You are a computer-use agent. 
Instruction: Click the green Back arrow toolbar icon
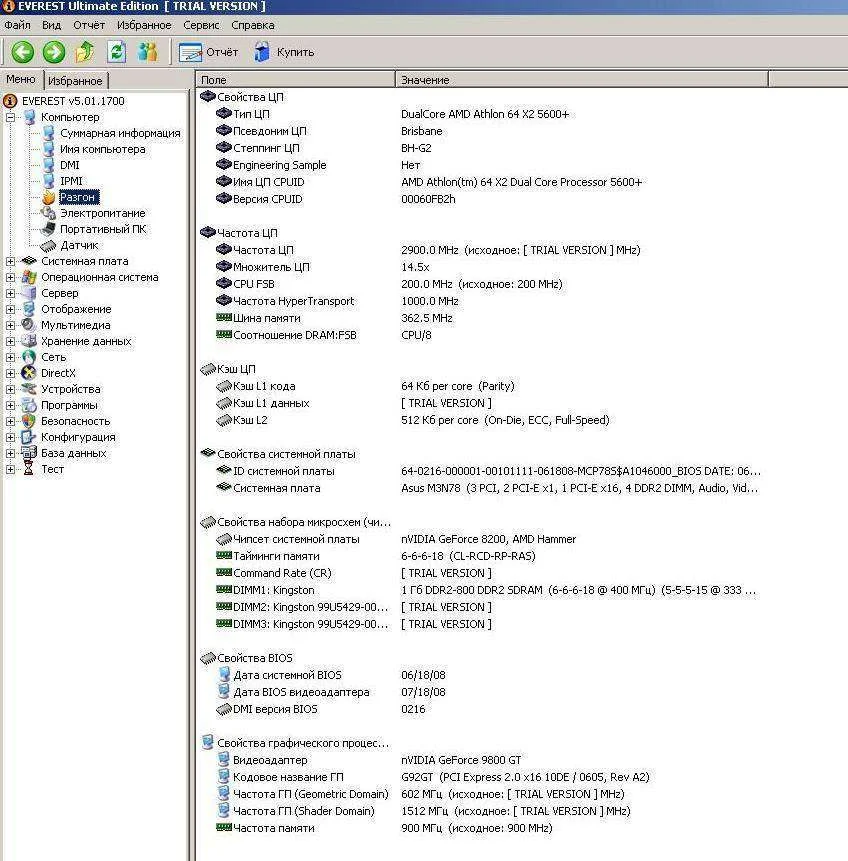pyautogui.click(x=22, y=52)
